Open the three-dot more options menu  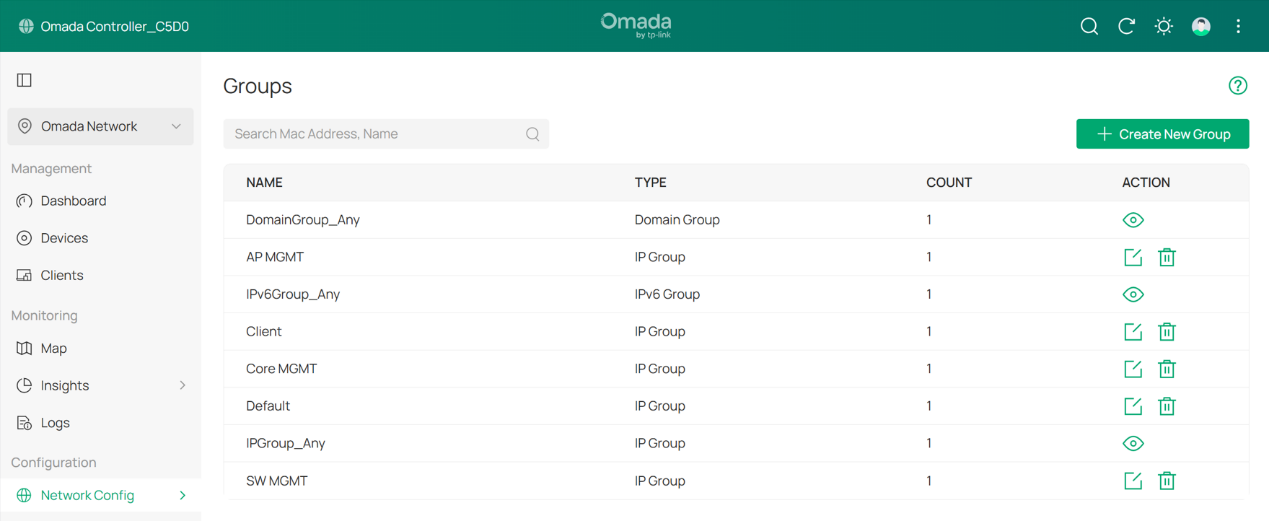[1238, 26]
